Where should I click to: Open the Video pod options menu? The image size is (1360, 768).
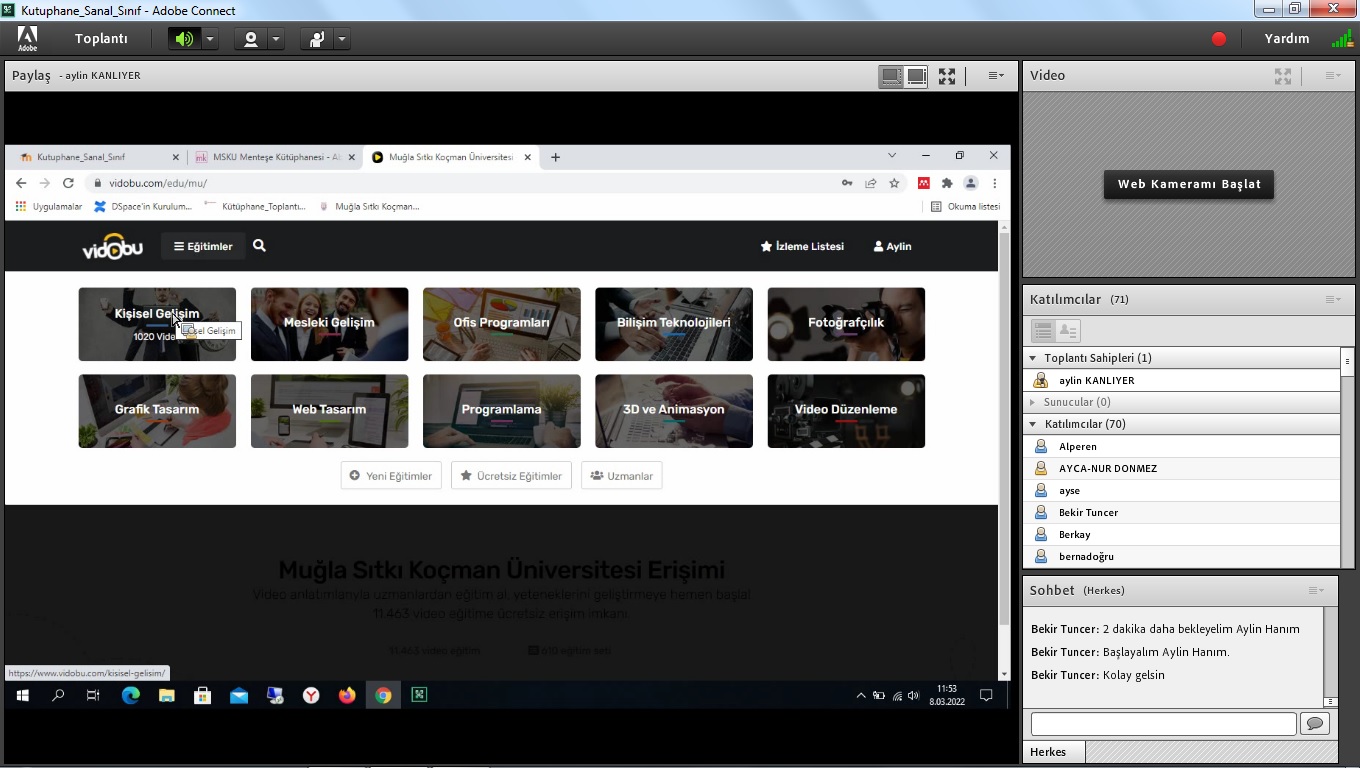click(1333, 76)
